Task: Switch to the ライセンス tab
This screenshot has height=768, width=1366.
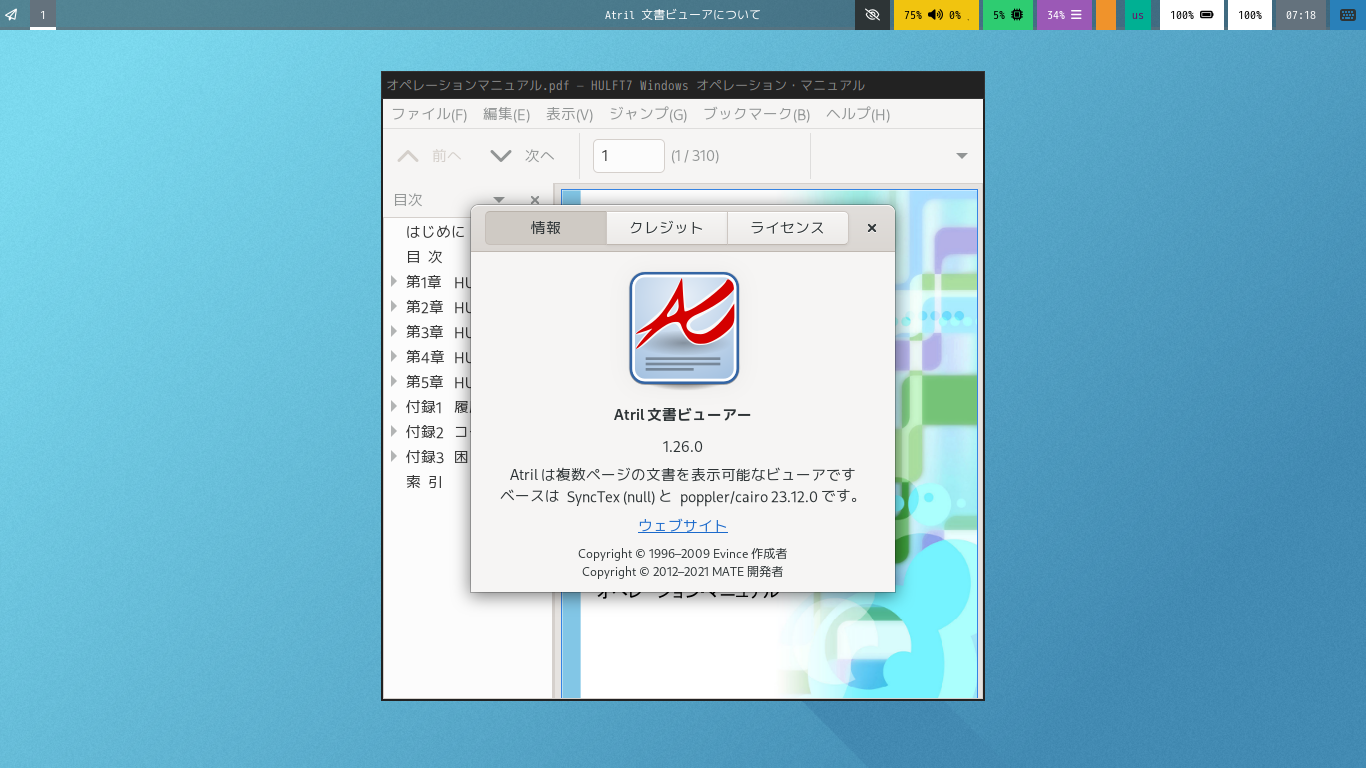Action: click(788, 228)
